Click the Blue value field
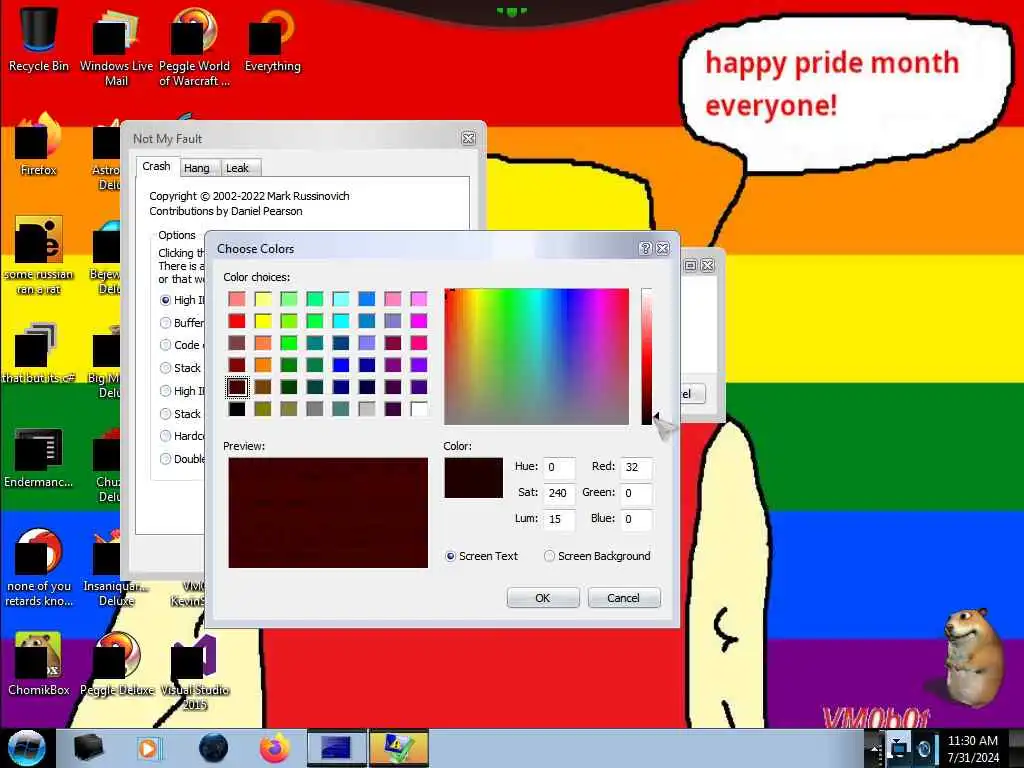This screenshot has width=1024, height=768. click(636, 519)
